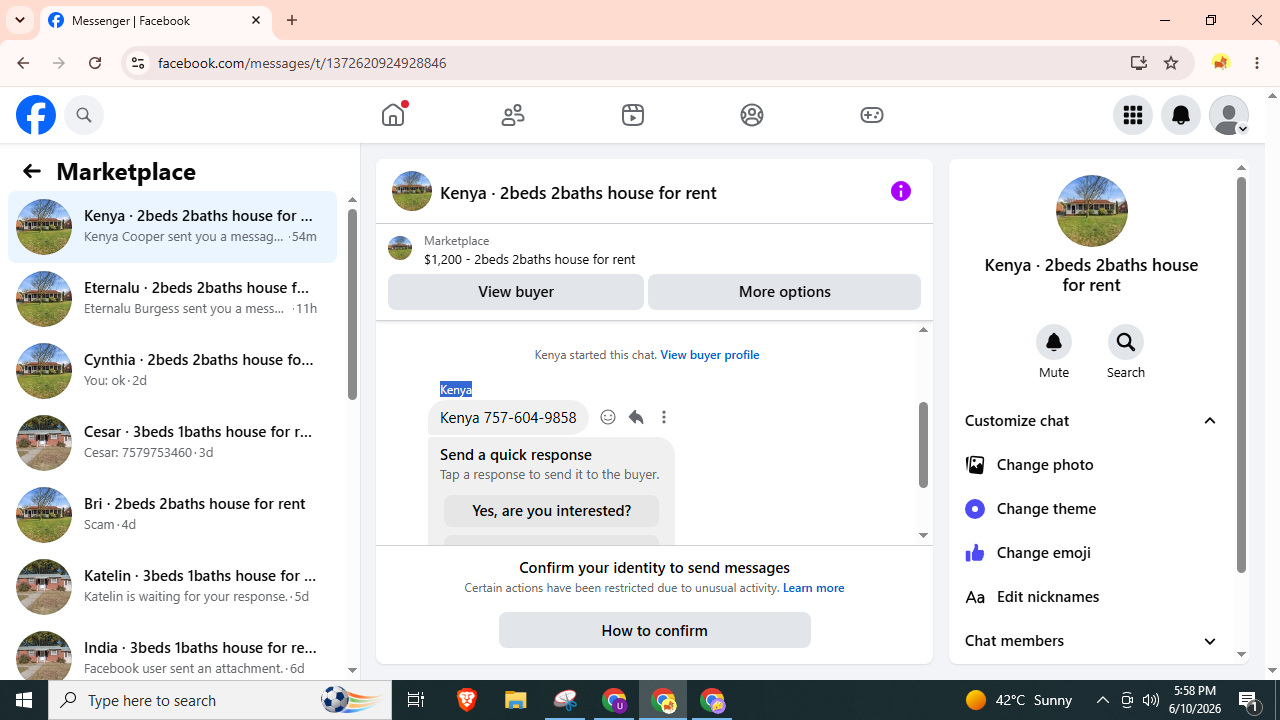Open the Learn more link
The height and width of the screenshot is (720, 1280).
coord(813,588)
